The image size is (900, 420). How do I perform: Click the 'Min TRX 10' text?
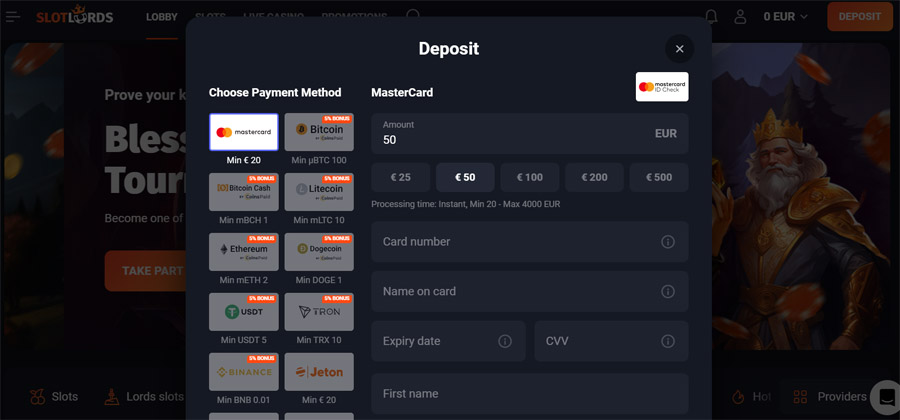[x=319, y=340]
